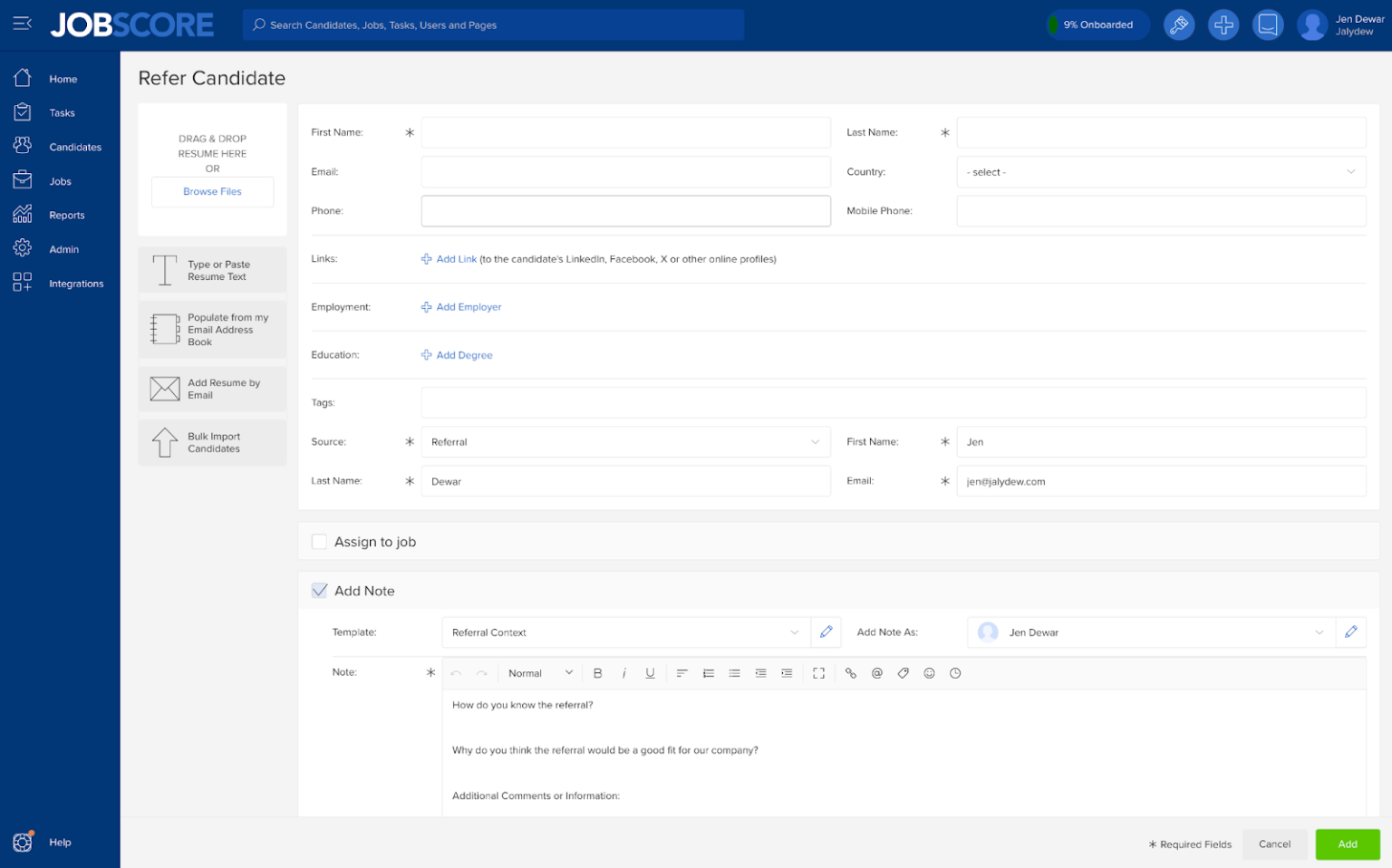Image resolution: width=1392 pixels, height=868 pixels.
Task: Check the Assign to job checkbox
Action: 319,542
